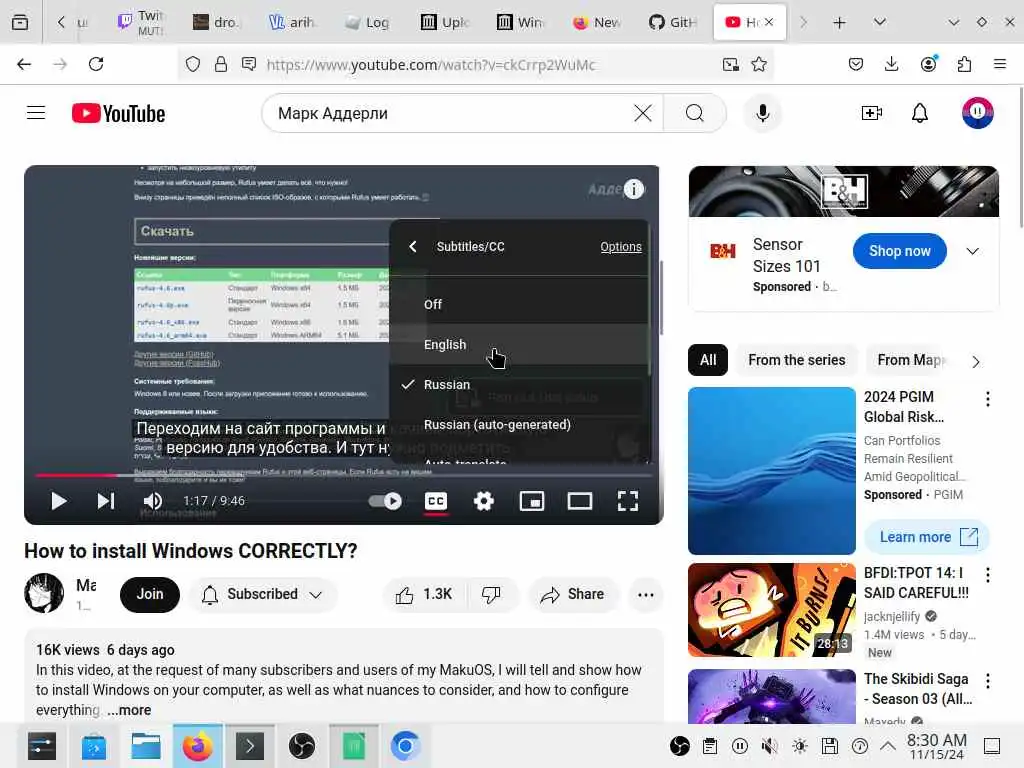
Task: List all tabs dropdown arrow
Action: 880,23
